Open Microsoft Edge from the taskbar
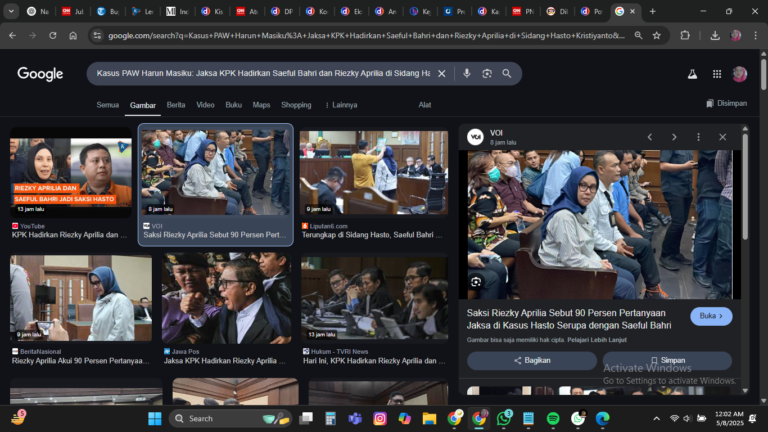The image size is (768, 432). [x=602, y=419]
